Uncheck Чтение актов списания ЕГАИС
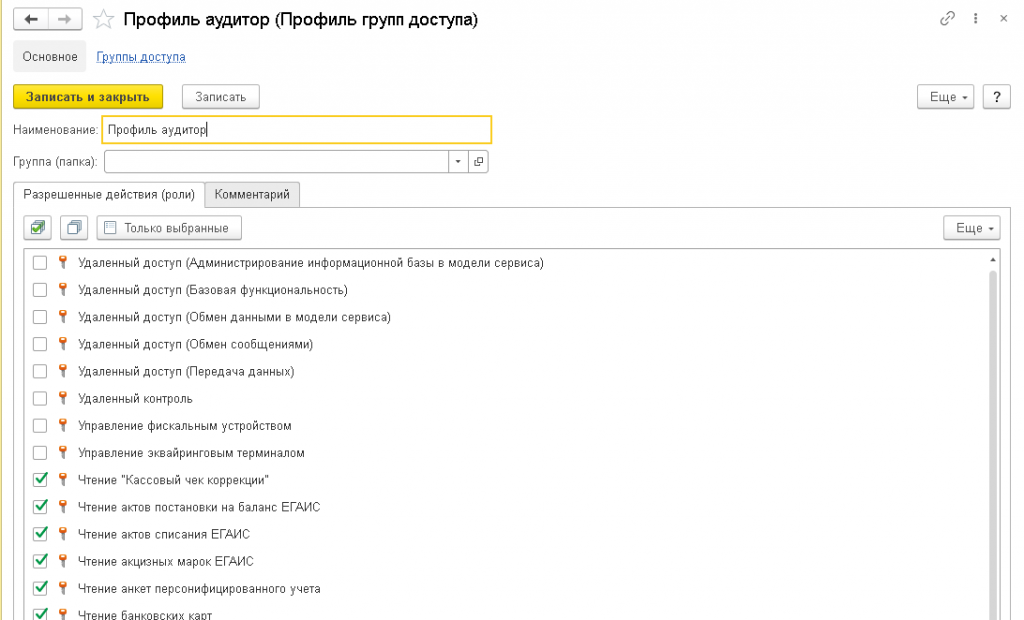 pos(40,534)
